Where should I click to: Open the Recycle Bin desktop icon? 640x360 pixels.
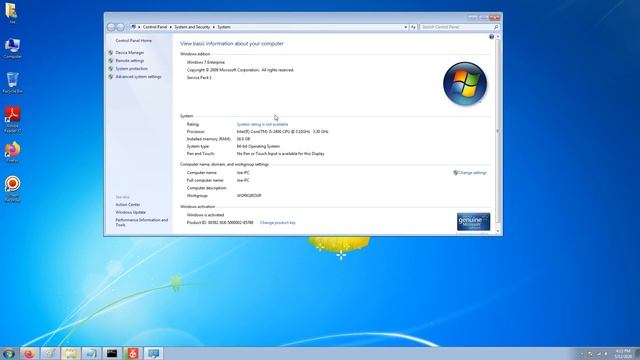[12, 83]
